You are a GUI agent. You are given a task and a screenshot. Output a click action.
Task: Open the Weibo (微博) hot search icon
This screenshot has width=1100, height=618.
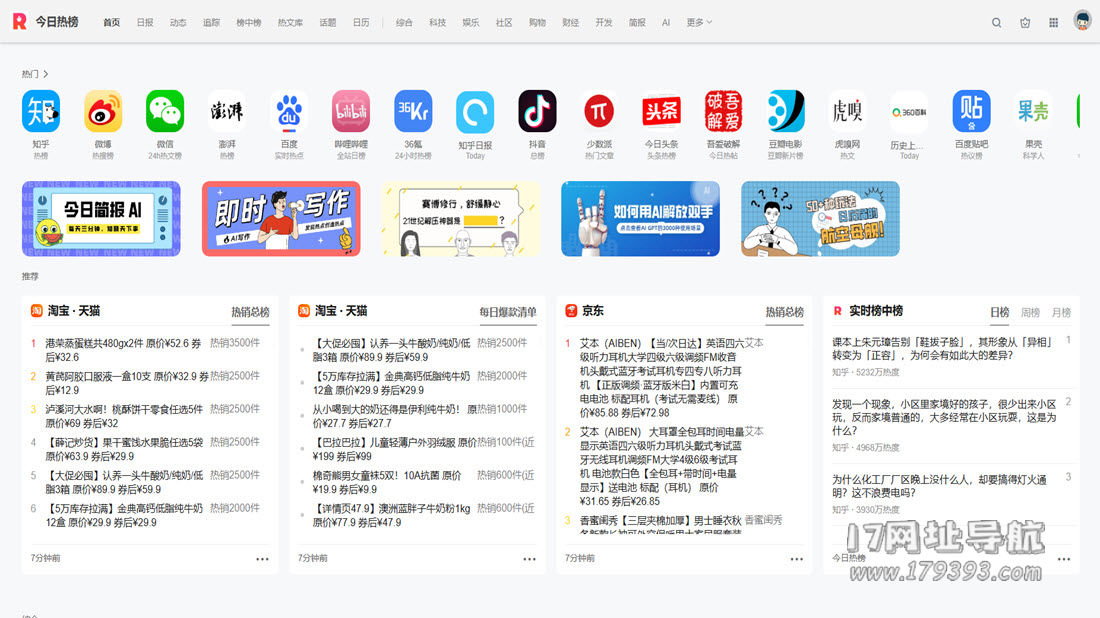click(x=103, y=111)
